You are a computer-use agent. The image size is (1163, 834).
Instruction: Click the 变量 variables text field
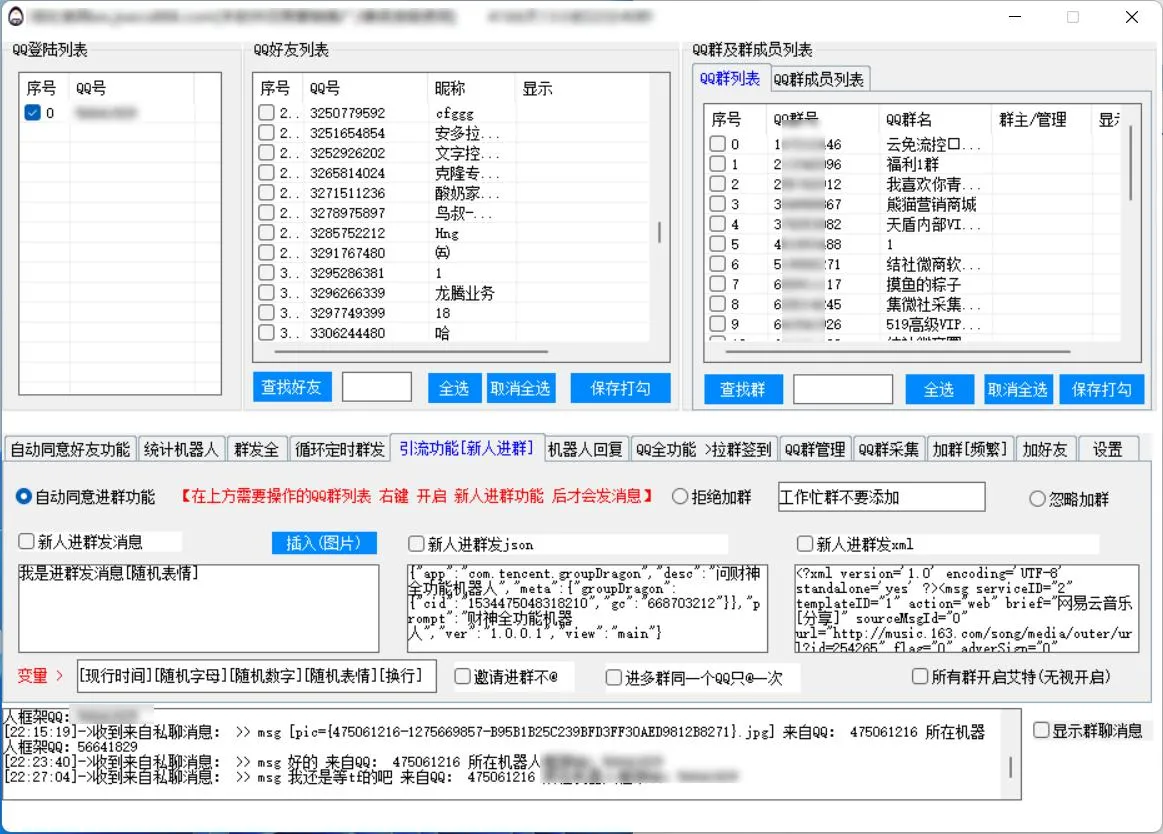(x=257, y=677)
